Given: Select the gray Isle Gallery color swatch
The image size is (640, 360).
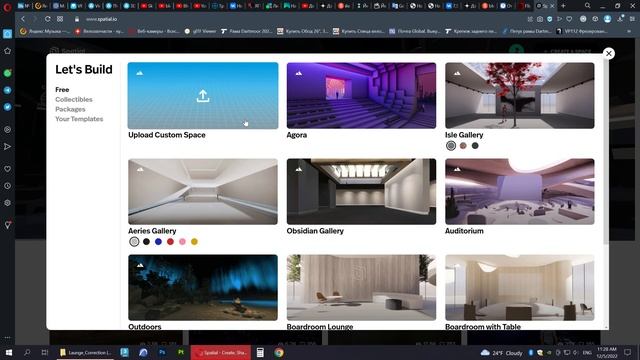Looking at the screenshot, I should click(x=451, y=146).
